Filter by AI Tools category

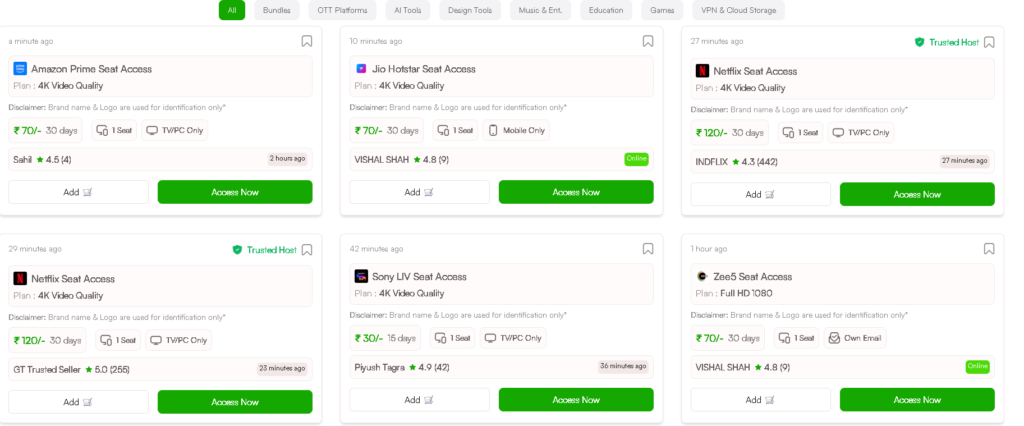[408, 10]
